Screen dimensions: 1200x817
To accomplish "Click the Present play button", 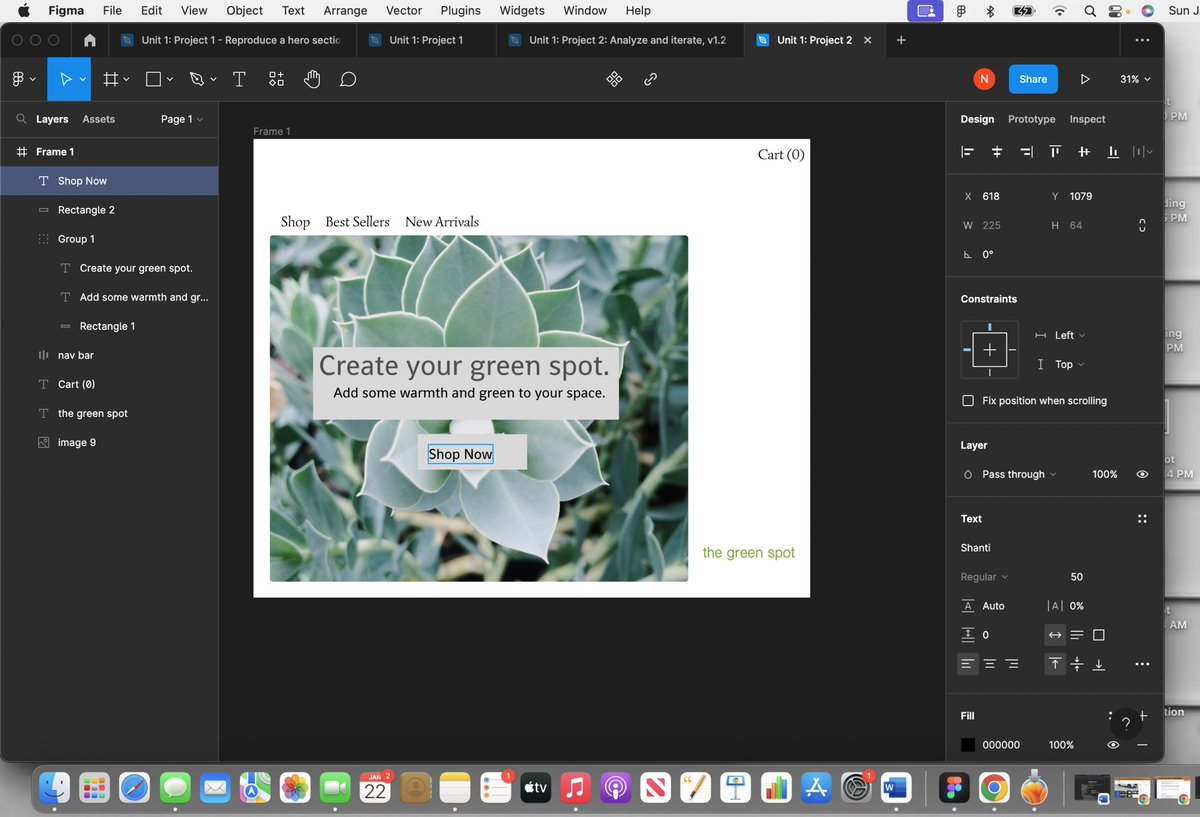I will [1085, 79].
